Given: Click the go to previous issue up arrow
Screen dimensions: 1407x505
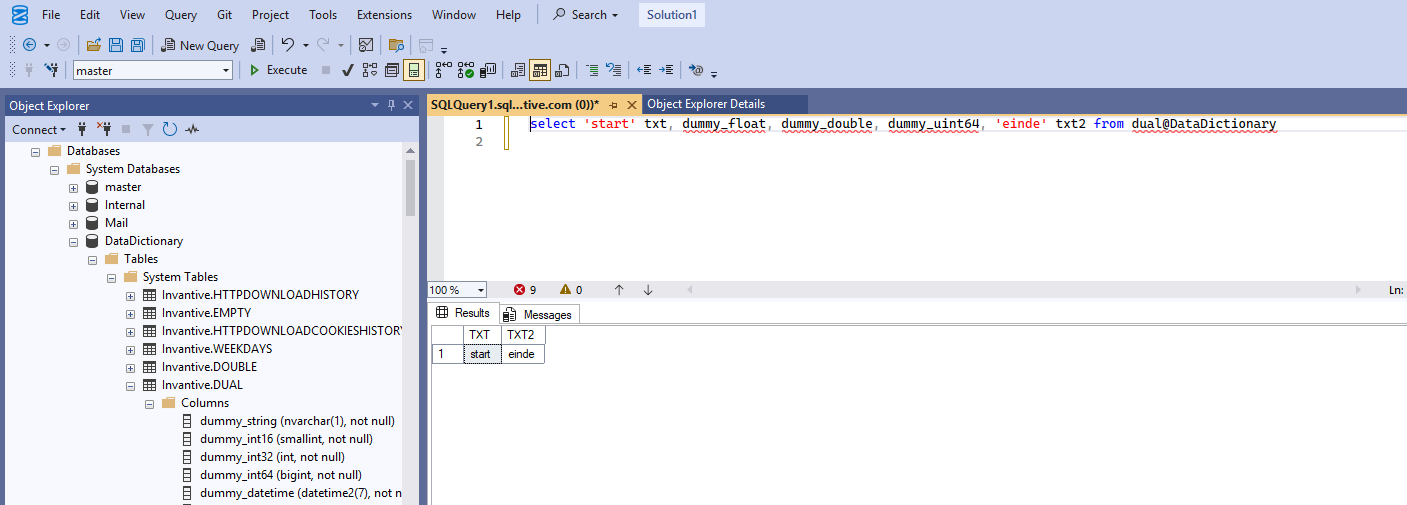Looking at the screenshot, I should 619,290.
